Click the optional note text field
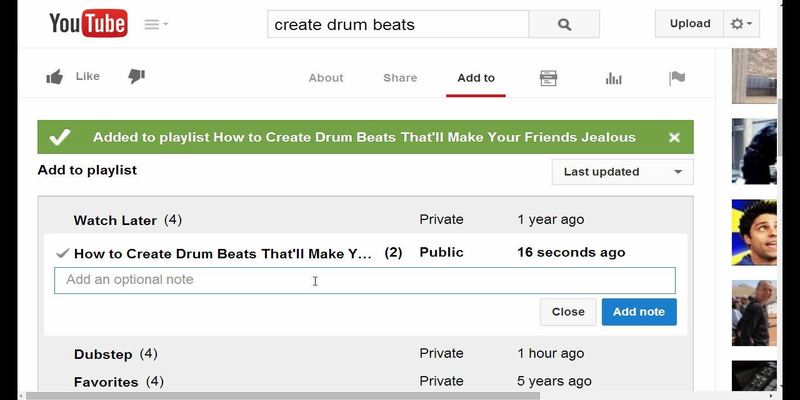The height and width of the screenshot is (400, 800). pos(364,280)
